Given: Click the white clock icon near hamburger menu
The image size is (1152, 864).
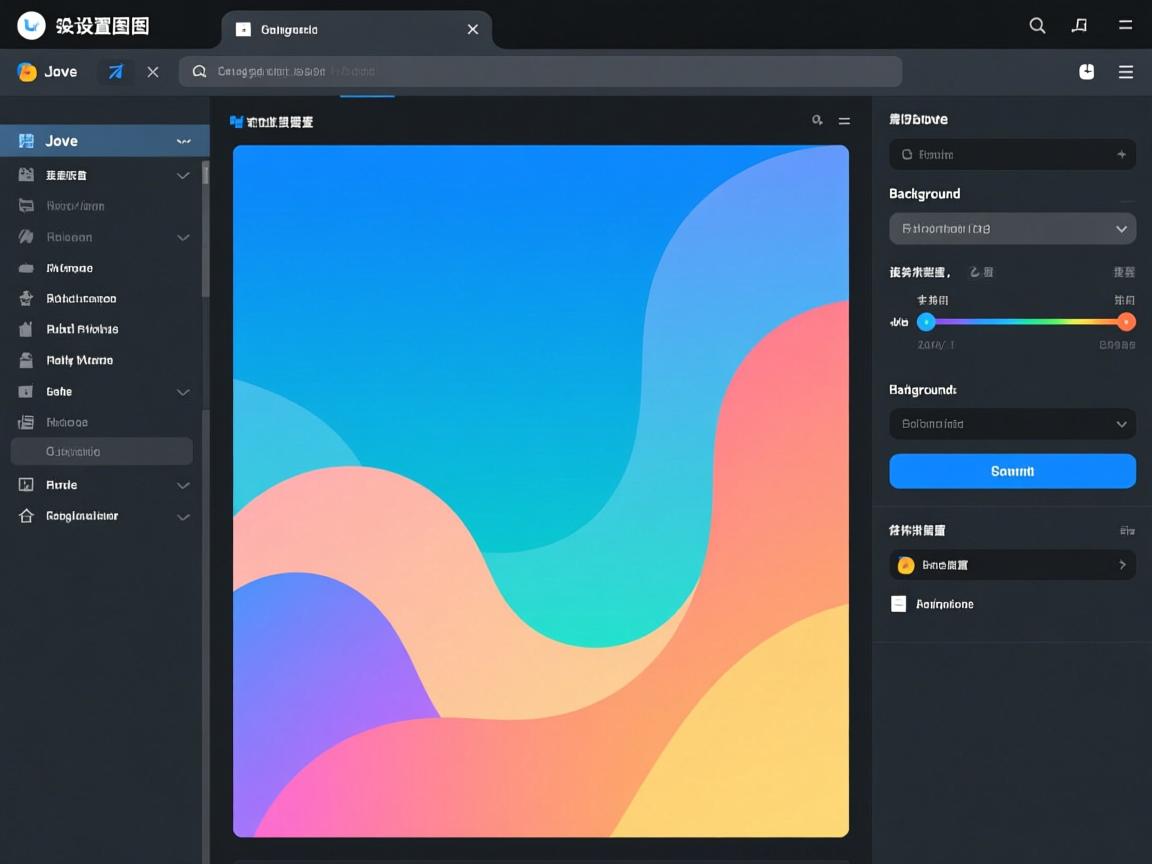Looking at the screenshot, I should pos(1087,72).
